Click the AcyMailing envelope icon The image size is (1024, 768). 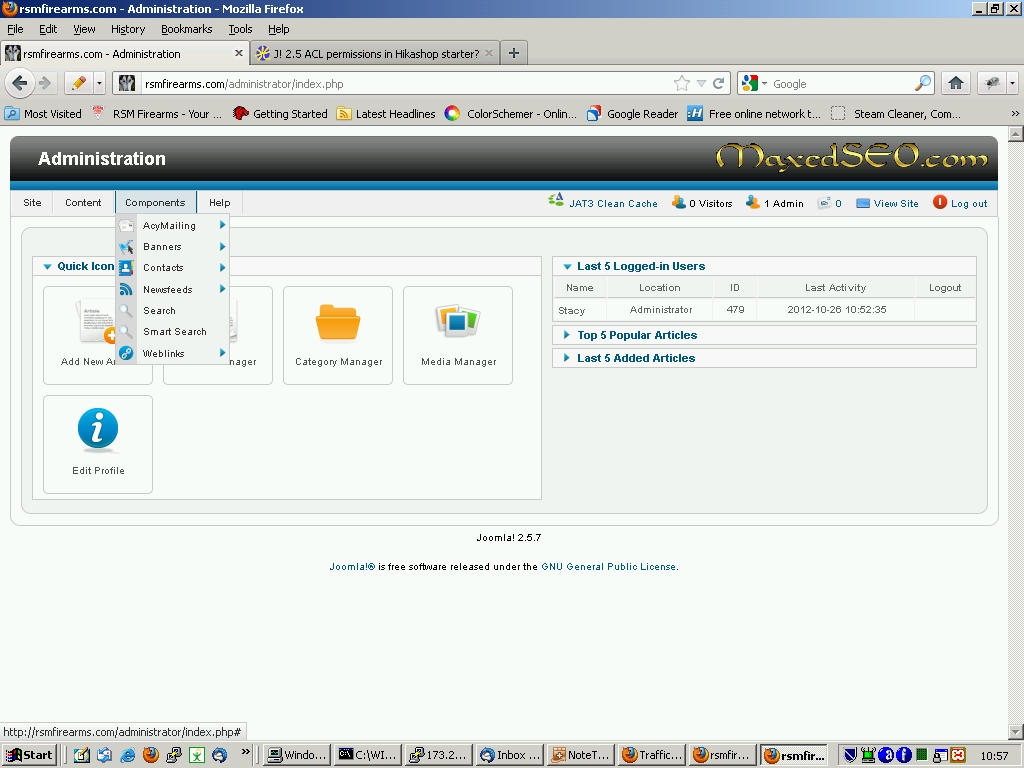point(126,225)
